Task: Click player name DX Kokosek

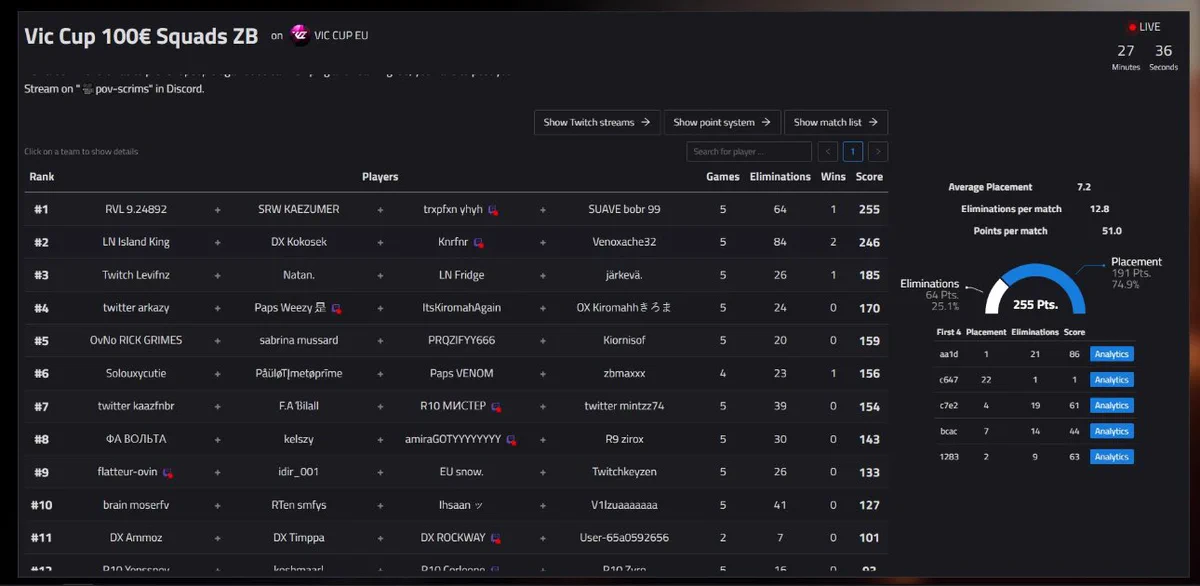Action: point(298,242)
